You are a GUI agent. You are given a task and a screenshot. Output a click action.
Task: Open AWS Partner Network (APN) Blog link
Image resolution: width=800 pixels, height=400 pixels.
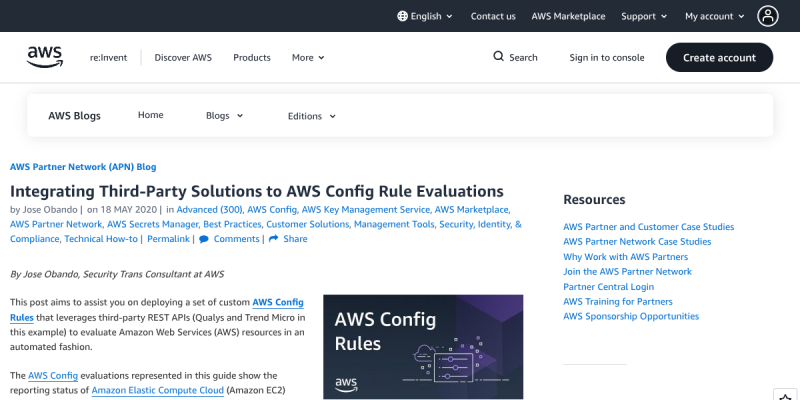[x=83, y=167]
